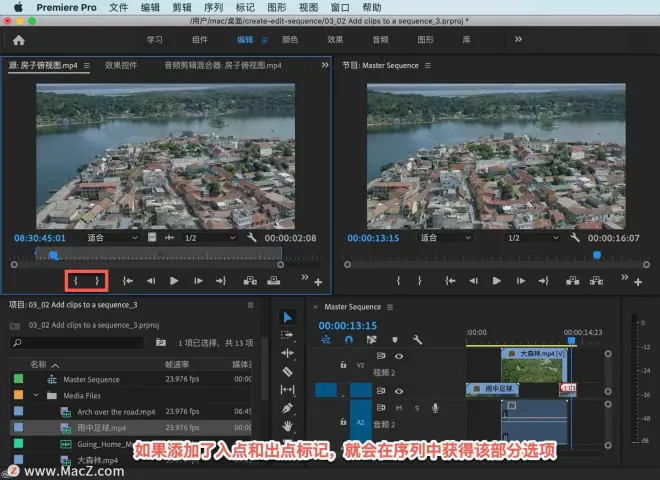Toggle V2 track lock
Image resolution: width=660 pixels, height=480 pixels.
click(x=343, y=365)
